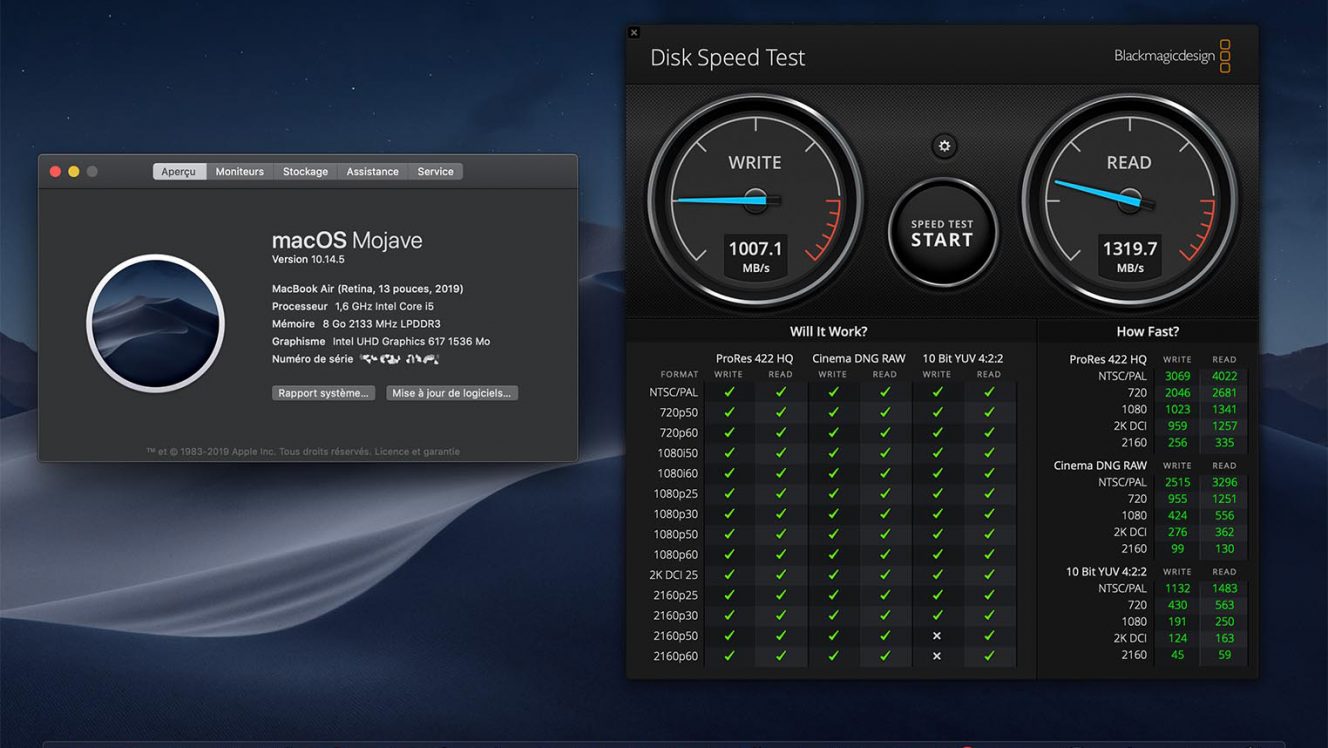Open the Assistance tab

coord(372,172)
